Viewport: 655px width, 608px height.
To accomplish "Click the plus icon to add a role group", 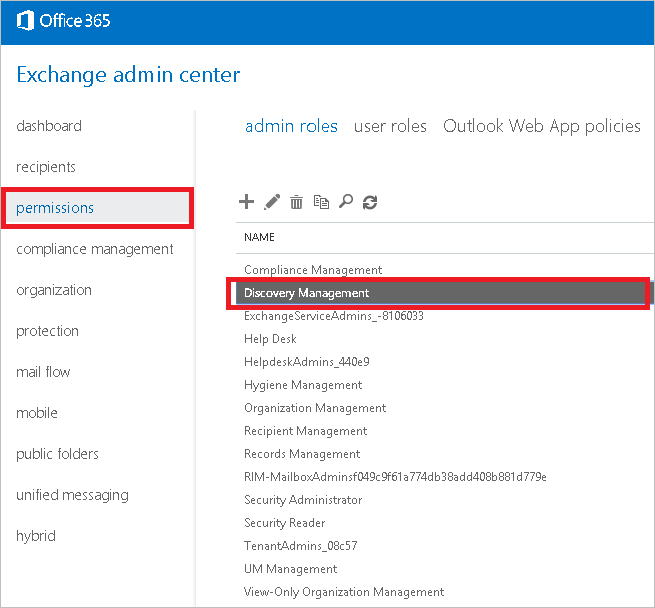I will click(246, 202).
